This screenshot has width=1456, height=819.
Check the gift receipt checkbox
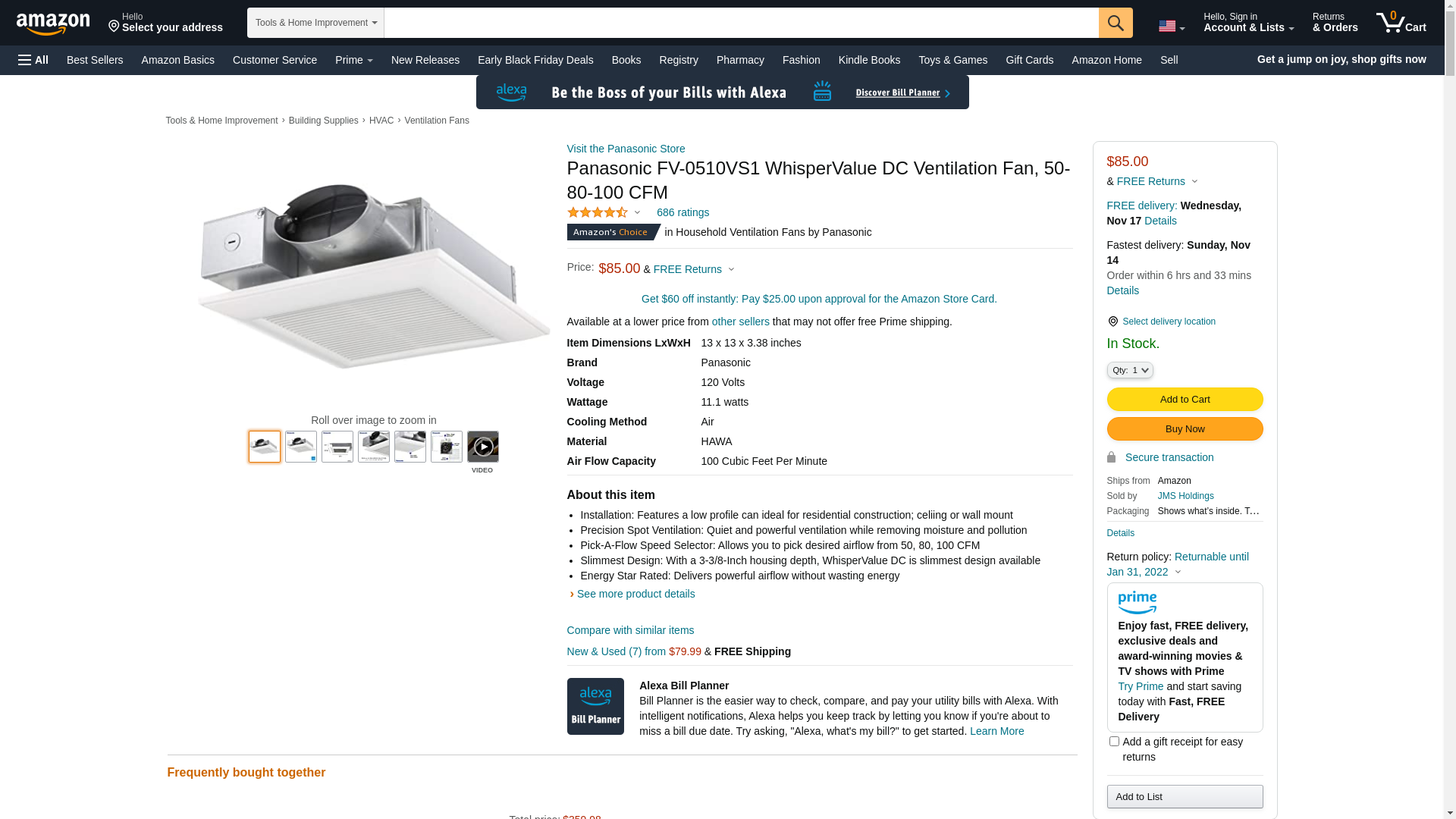point(1114,742)
